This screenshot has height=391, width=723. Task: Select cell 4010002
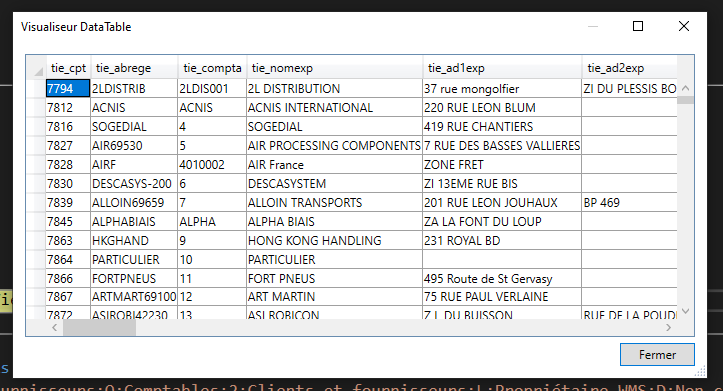[x=212, y=164]
